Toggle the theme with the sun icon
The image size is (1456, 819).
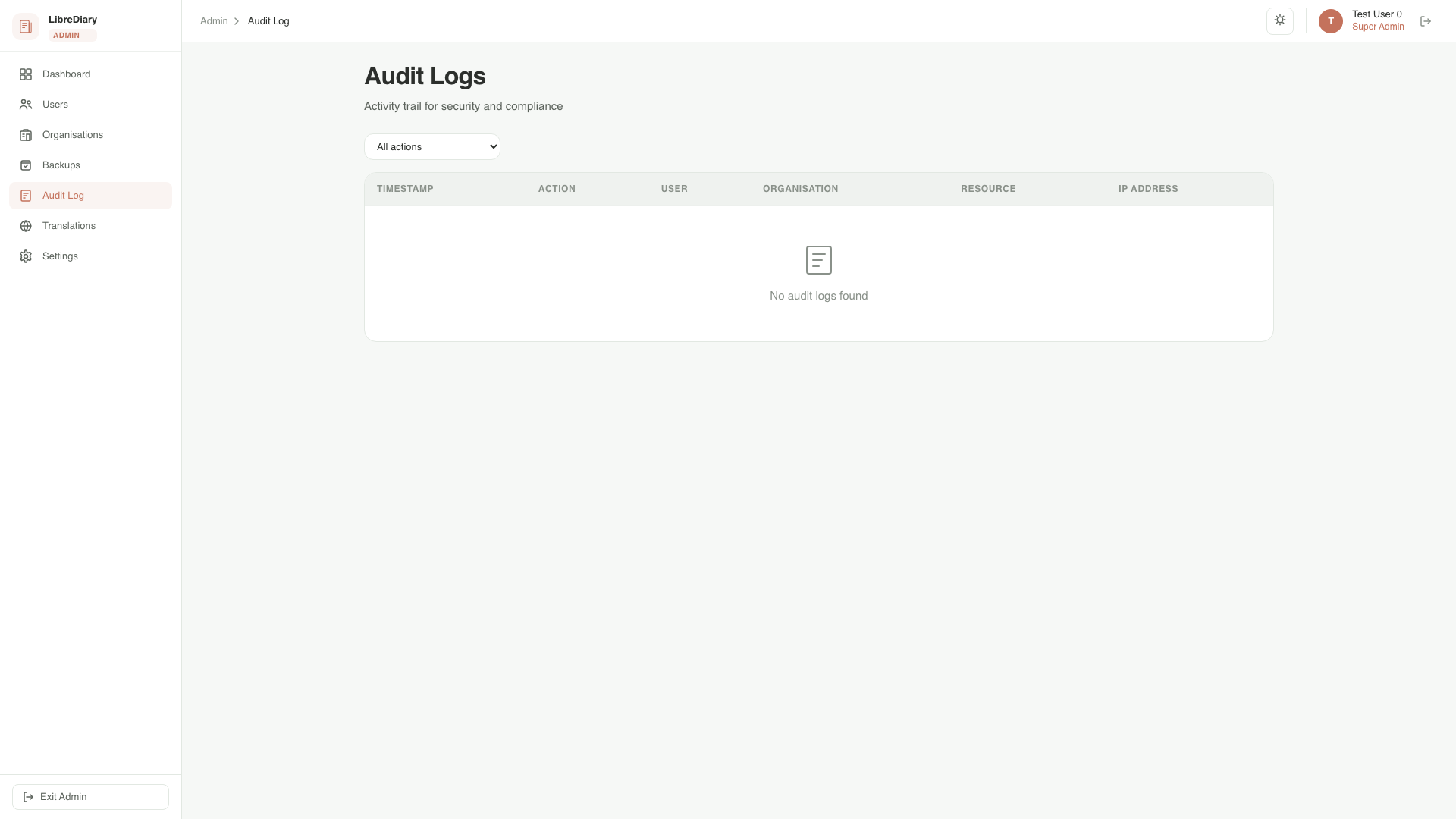click(1280, 20)
